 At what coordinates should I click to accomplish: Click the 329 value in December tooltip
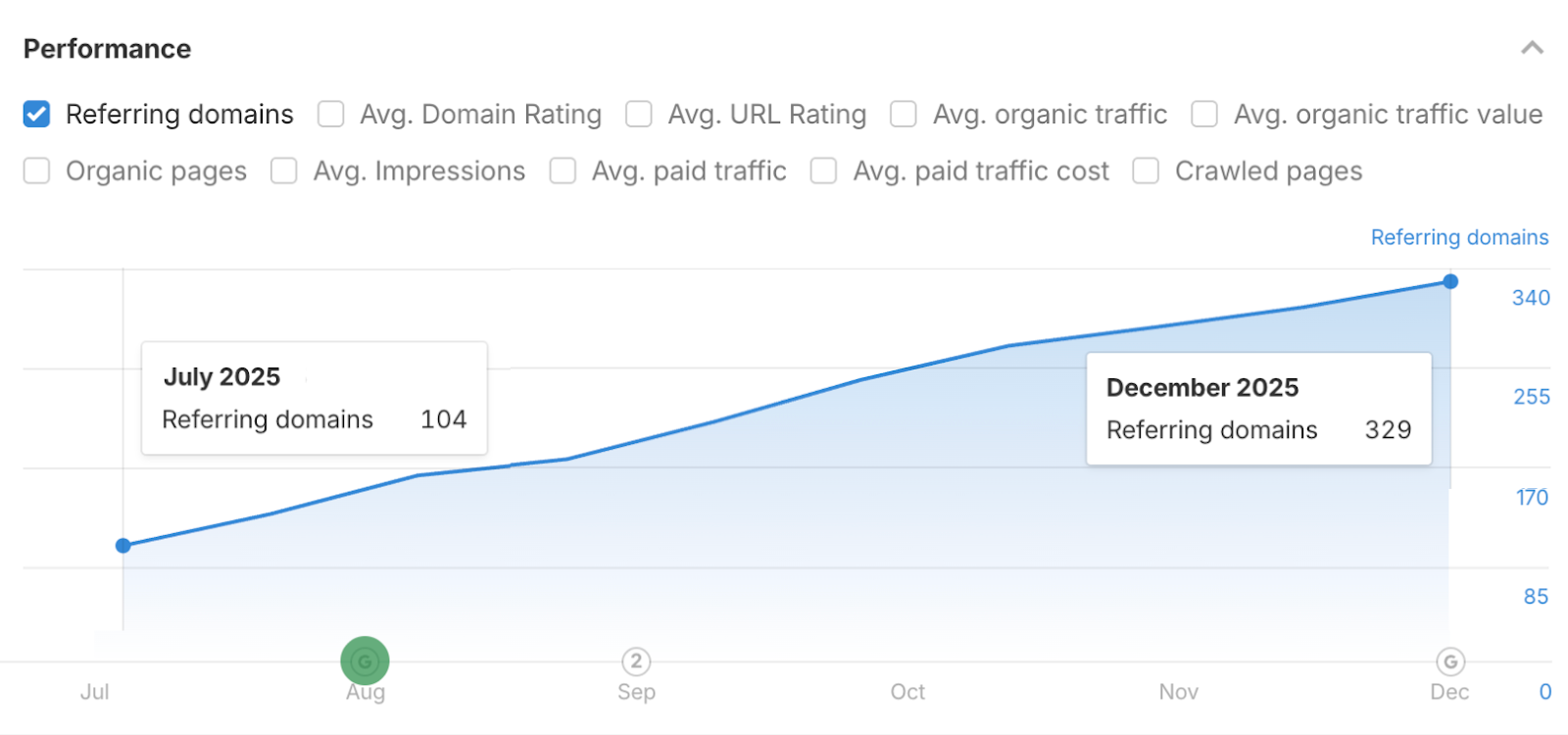point(1388,430)
